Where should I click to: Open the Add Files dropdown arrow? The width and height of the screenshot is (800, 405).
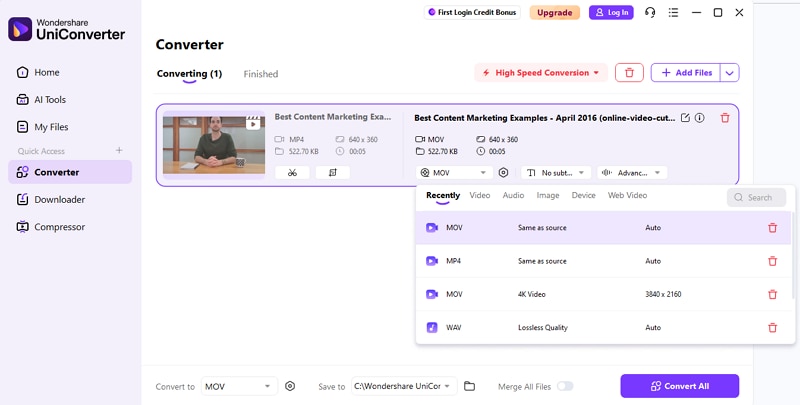(730, 72)
